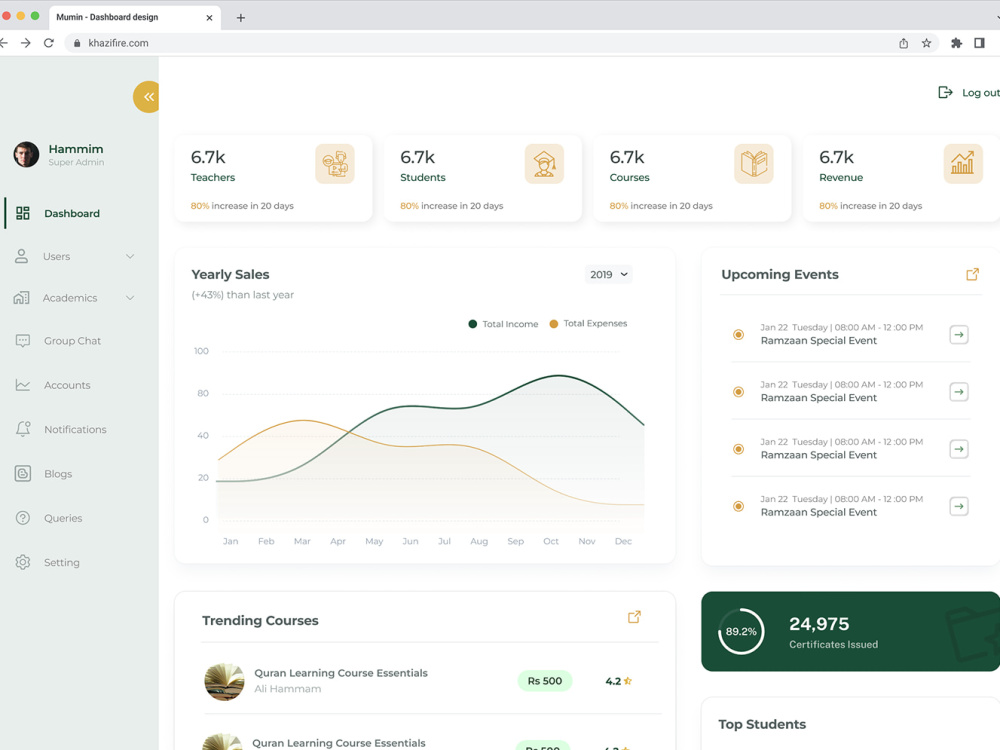Open the Dashboard menu item
The height and width of the screenshot is (750, 1000).
point(71,213)
